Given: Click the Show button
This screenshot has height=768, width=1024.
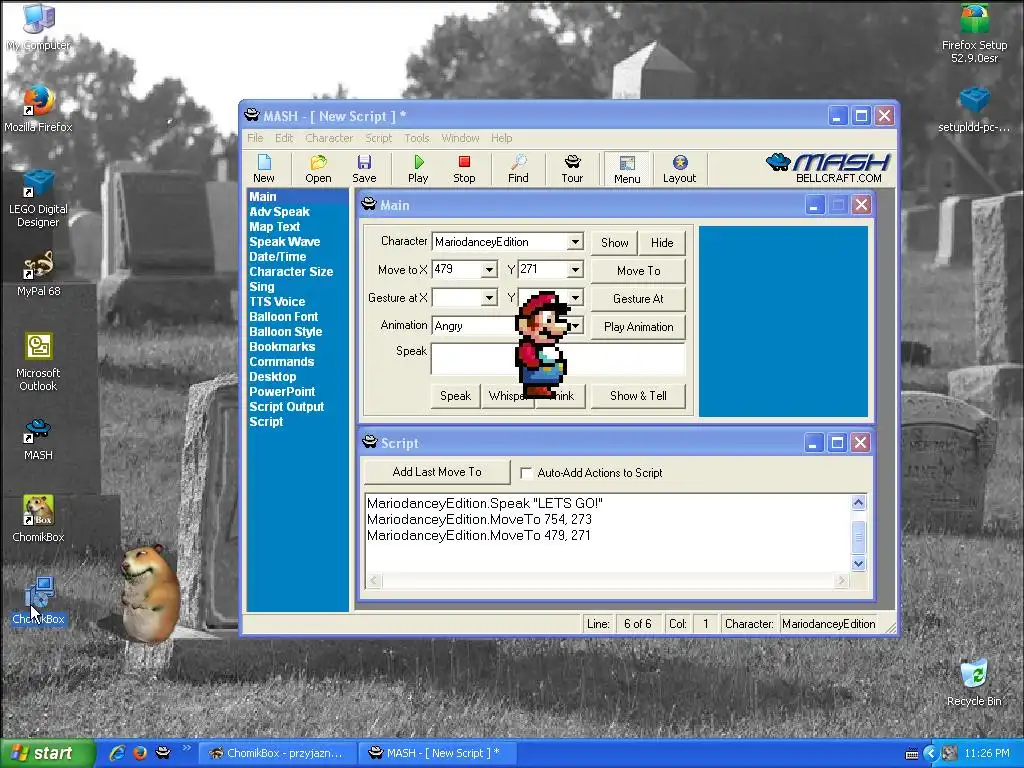Looking at the screenshot, I should tap(615, 243).
